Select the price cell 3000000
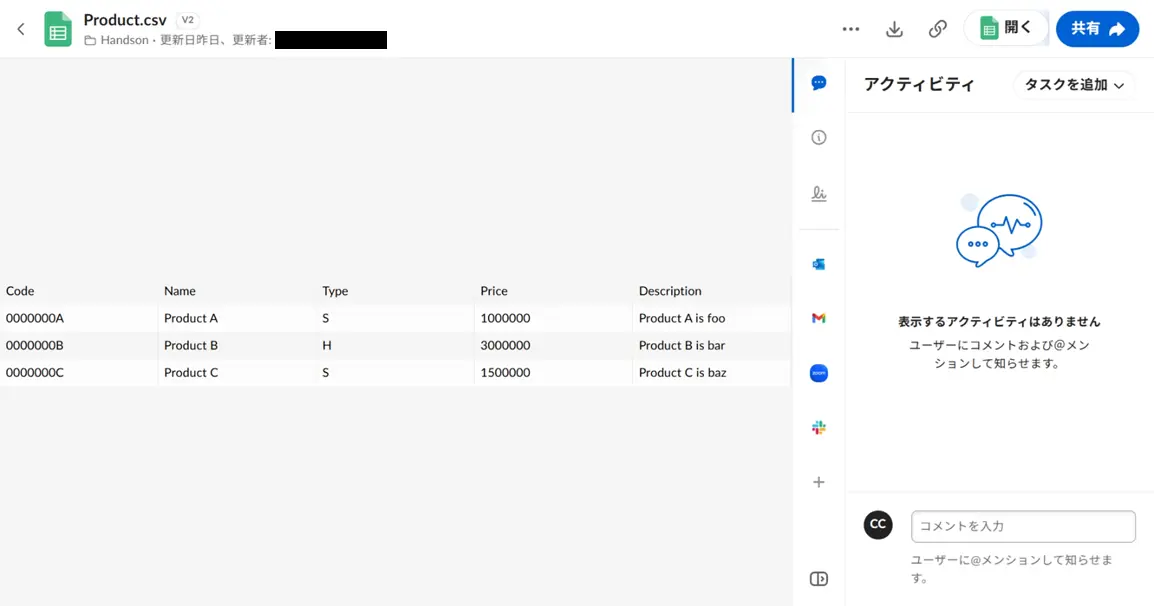Image resolution: width=1154 pixels, height=606 pixels. click(x=553, y=345)
